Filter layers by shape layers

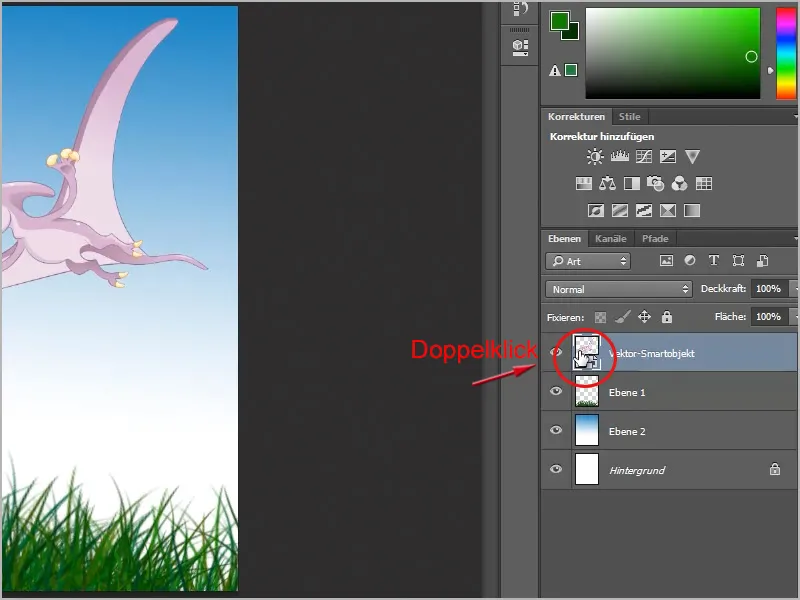[x=738, y=261]
